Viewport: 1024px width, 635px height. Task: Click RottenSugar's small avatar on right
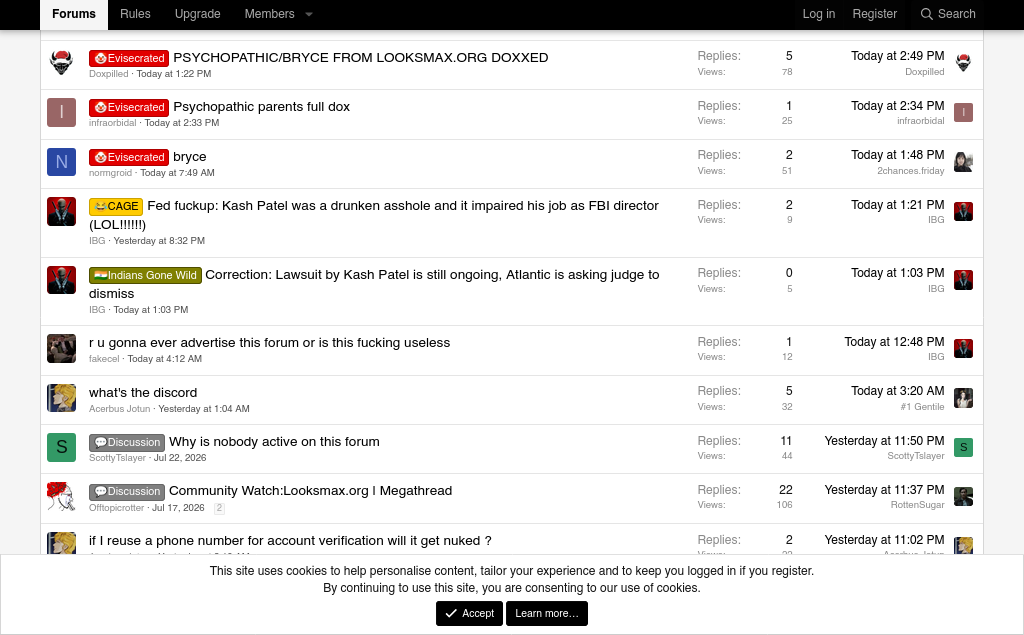point(963,497)
